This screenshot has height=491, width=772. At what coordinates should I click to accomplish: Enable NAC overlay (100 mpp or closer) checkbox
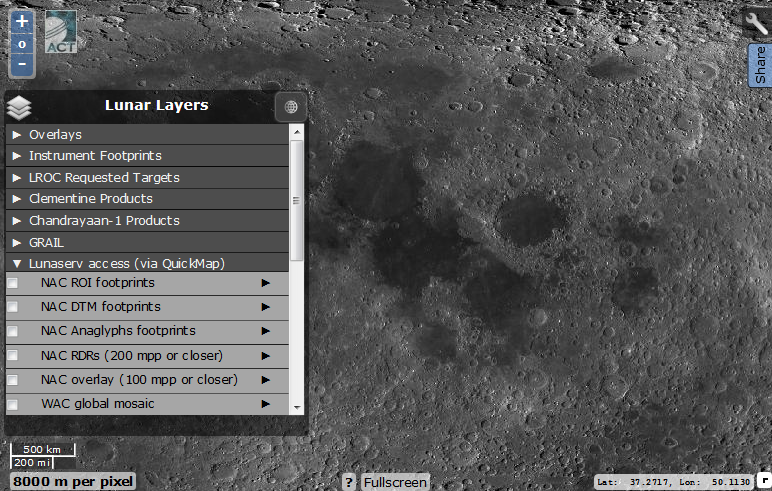coord(13,380)
